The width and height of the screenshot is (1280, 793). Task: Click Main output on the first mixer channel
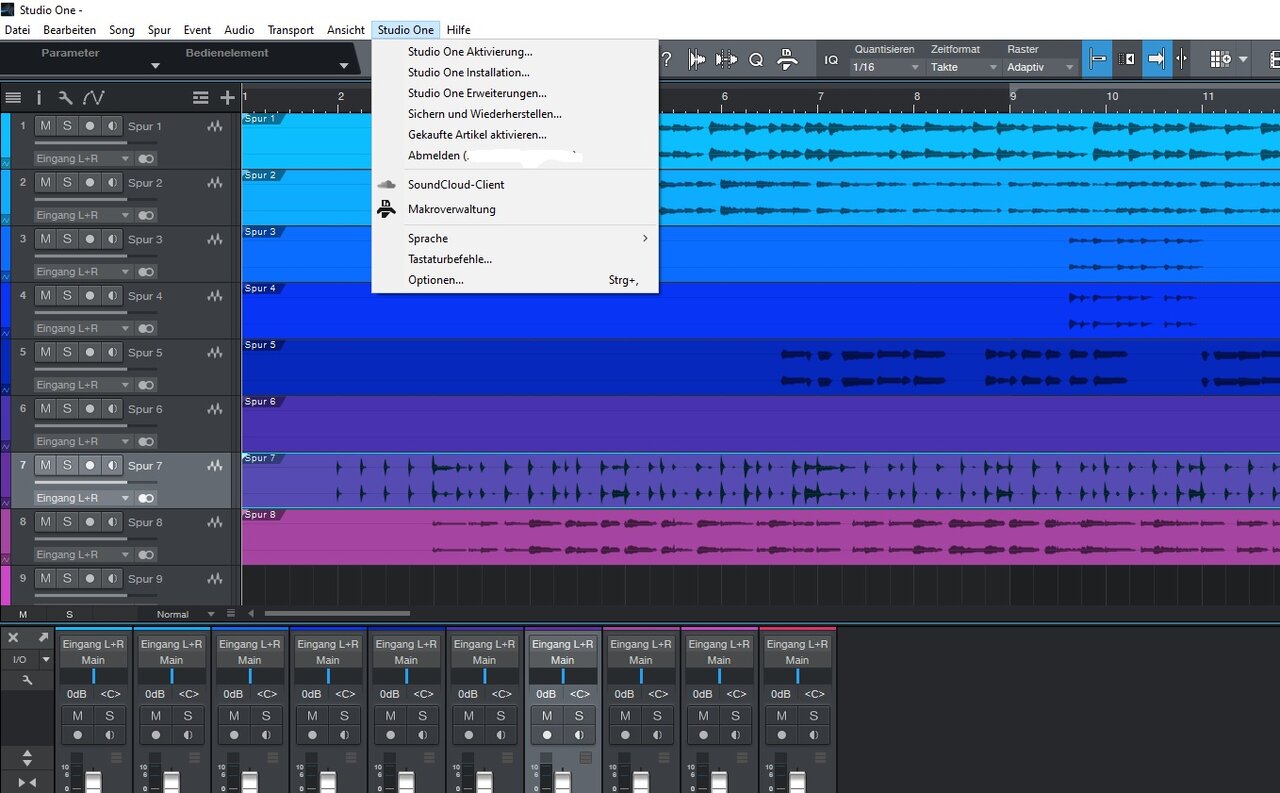pos(93,660)
